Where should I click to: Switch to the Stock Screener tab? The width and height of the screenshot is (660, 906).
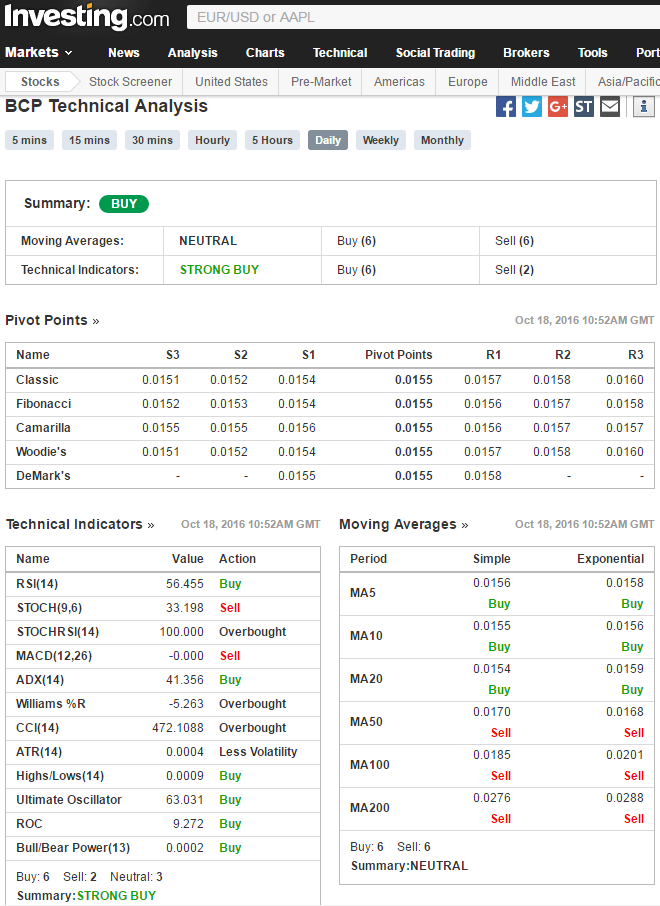[130, 82]
